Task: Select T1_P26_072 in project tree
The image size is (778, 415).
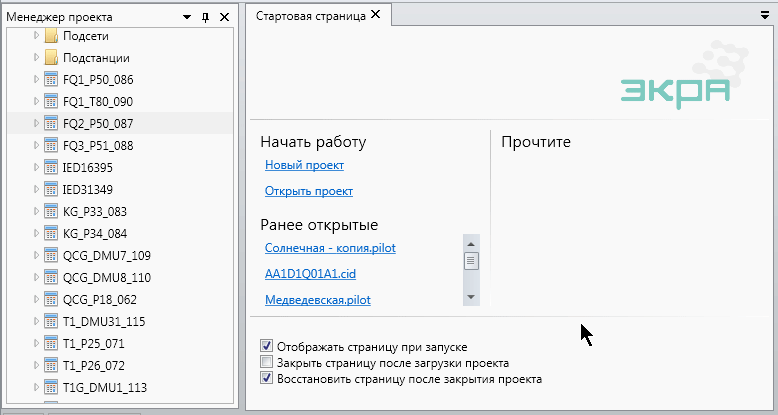Action: 93,366
